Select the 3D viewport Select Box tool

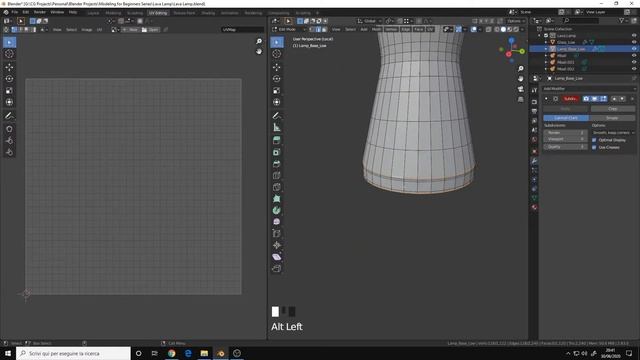(277, 42)
